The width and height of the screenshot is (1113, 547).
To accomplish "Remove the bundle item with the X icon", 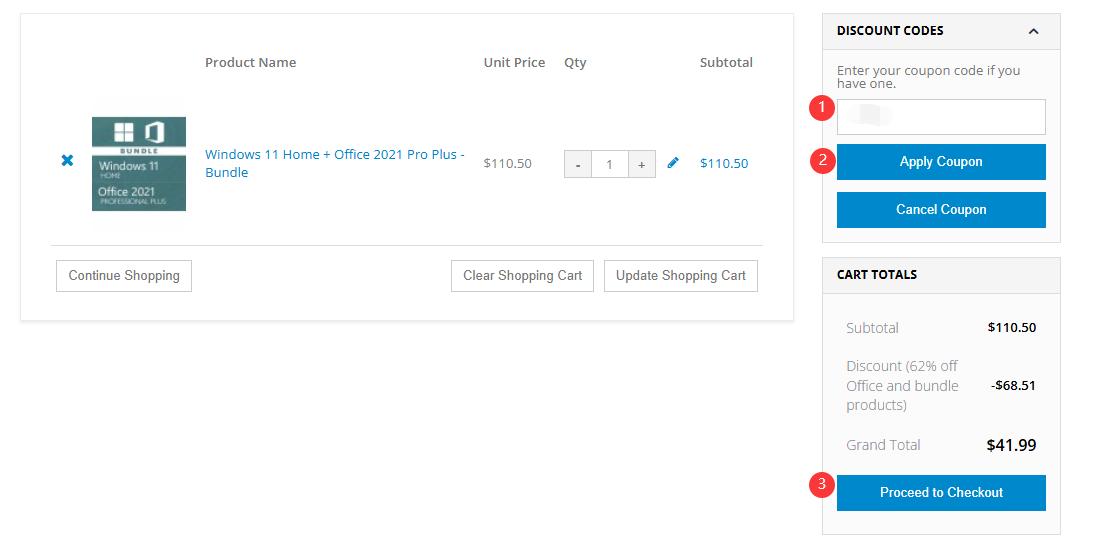I will [x=67, y=160].
